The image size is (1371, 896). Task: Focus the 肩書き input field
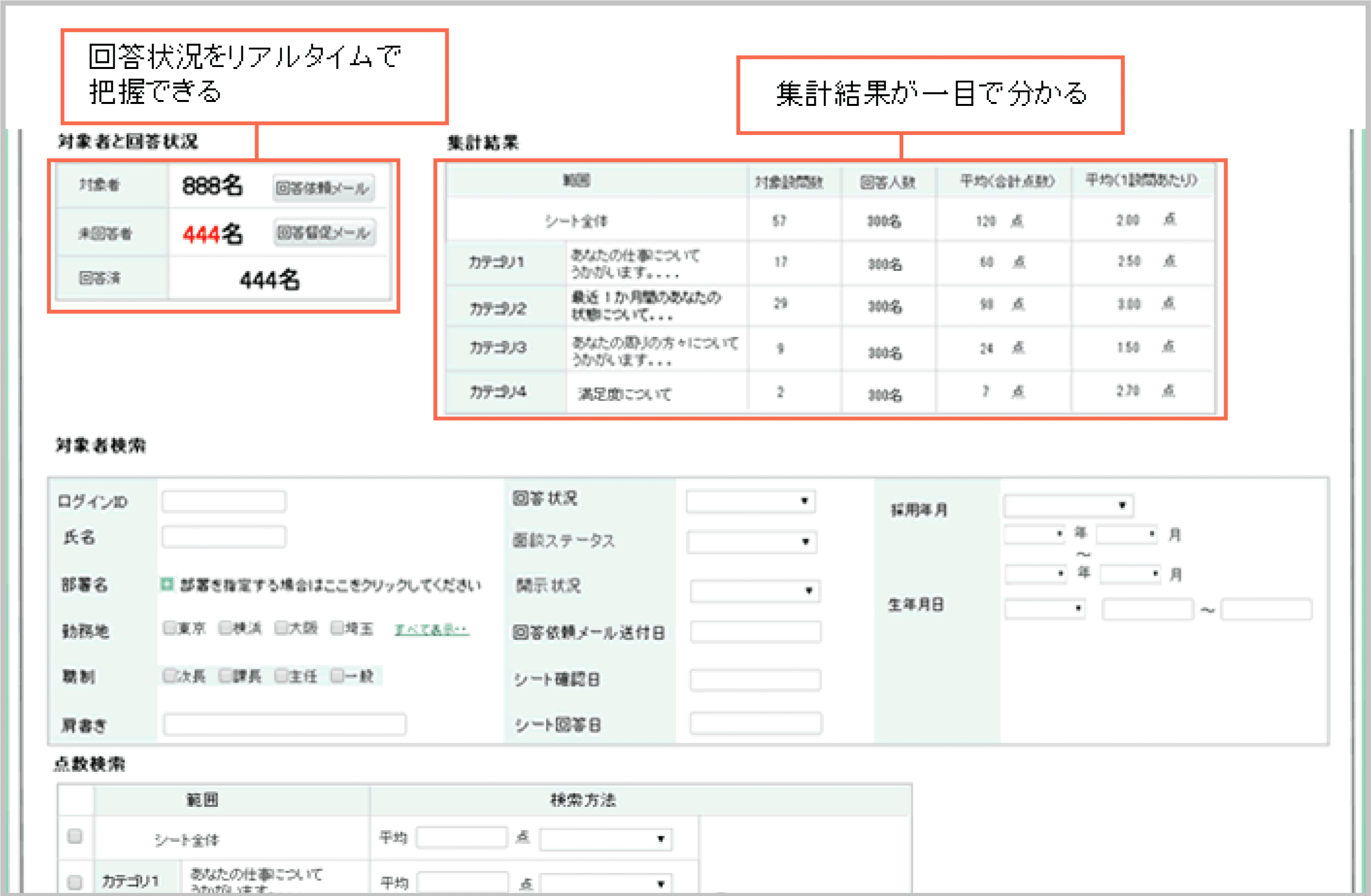coord(285,725)
